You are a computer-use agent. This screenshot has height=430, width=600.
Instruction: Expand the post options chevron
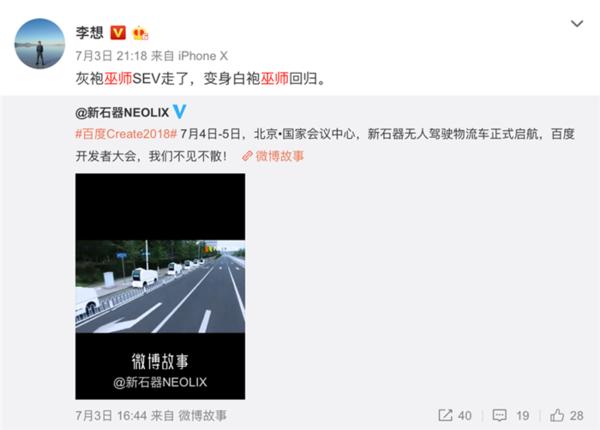click(577, 24)
